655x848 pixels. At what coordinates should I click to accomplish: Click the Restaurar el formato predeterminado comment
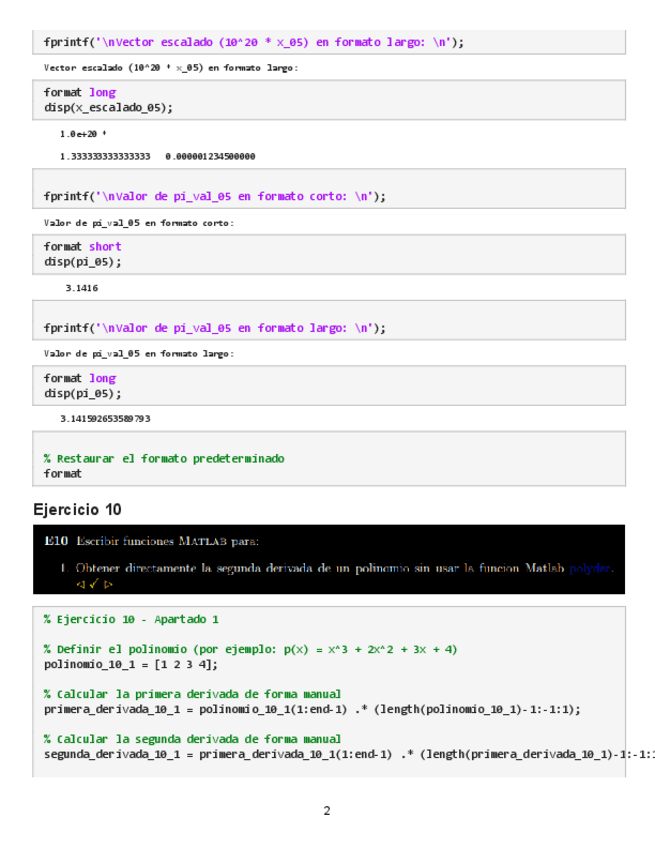pos(164,458)
